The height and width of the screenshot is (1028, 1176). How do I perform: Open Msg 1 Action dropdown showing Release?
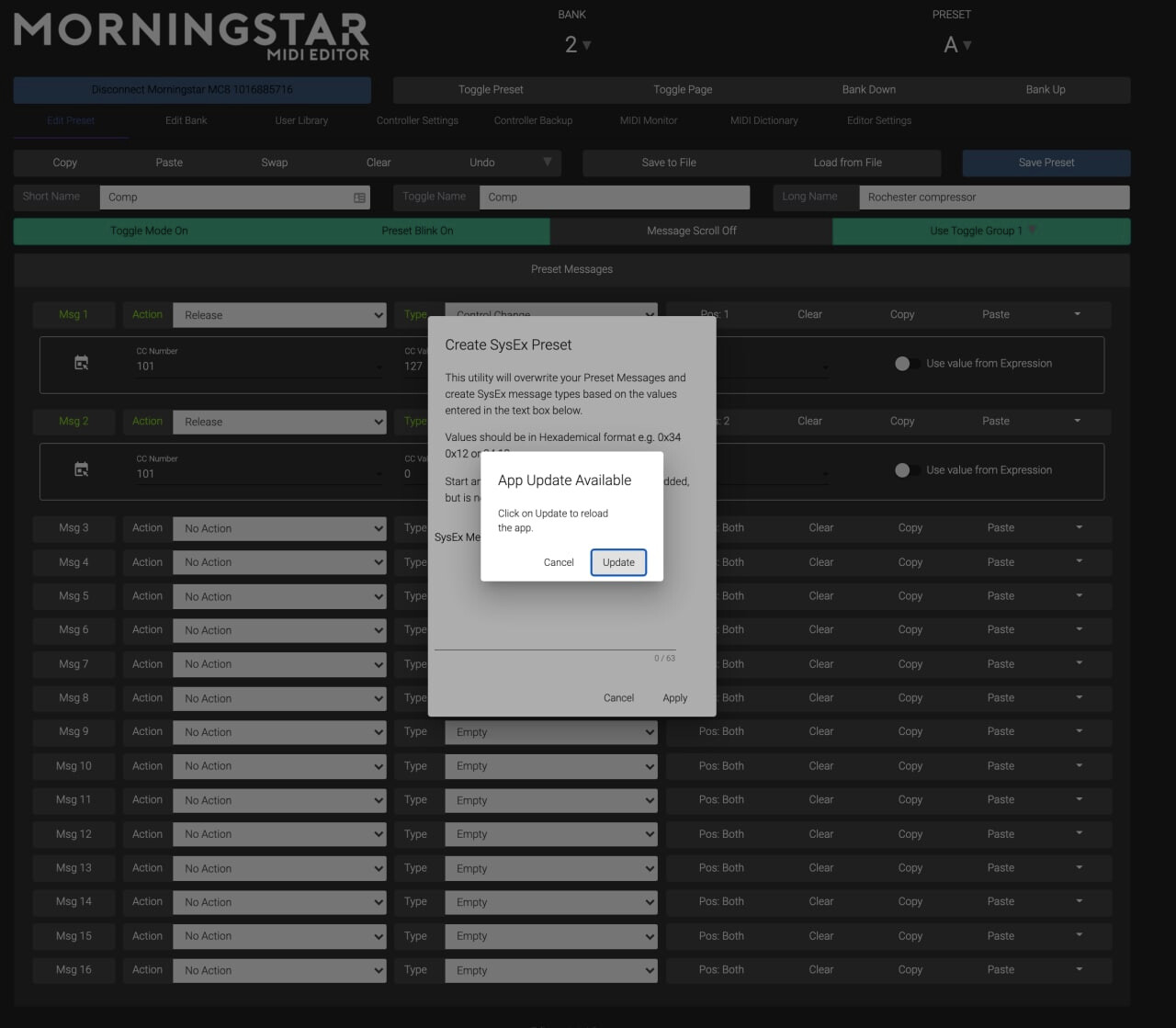tap(279, 315)
